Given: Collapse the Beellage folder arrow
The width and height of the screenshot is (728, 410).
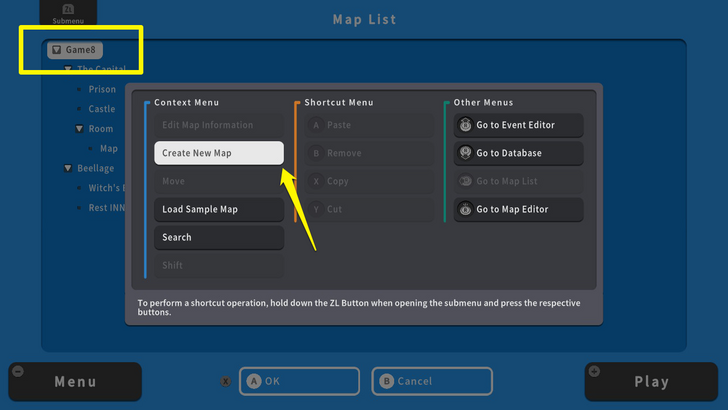Looking at the screenshot, I should click(x=68, y=168).
